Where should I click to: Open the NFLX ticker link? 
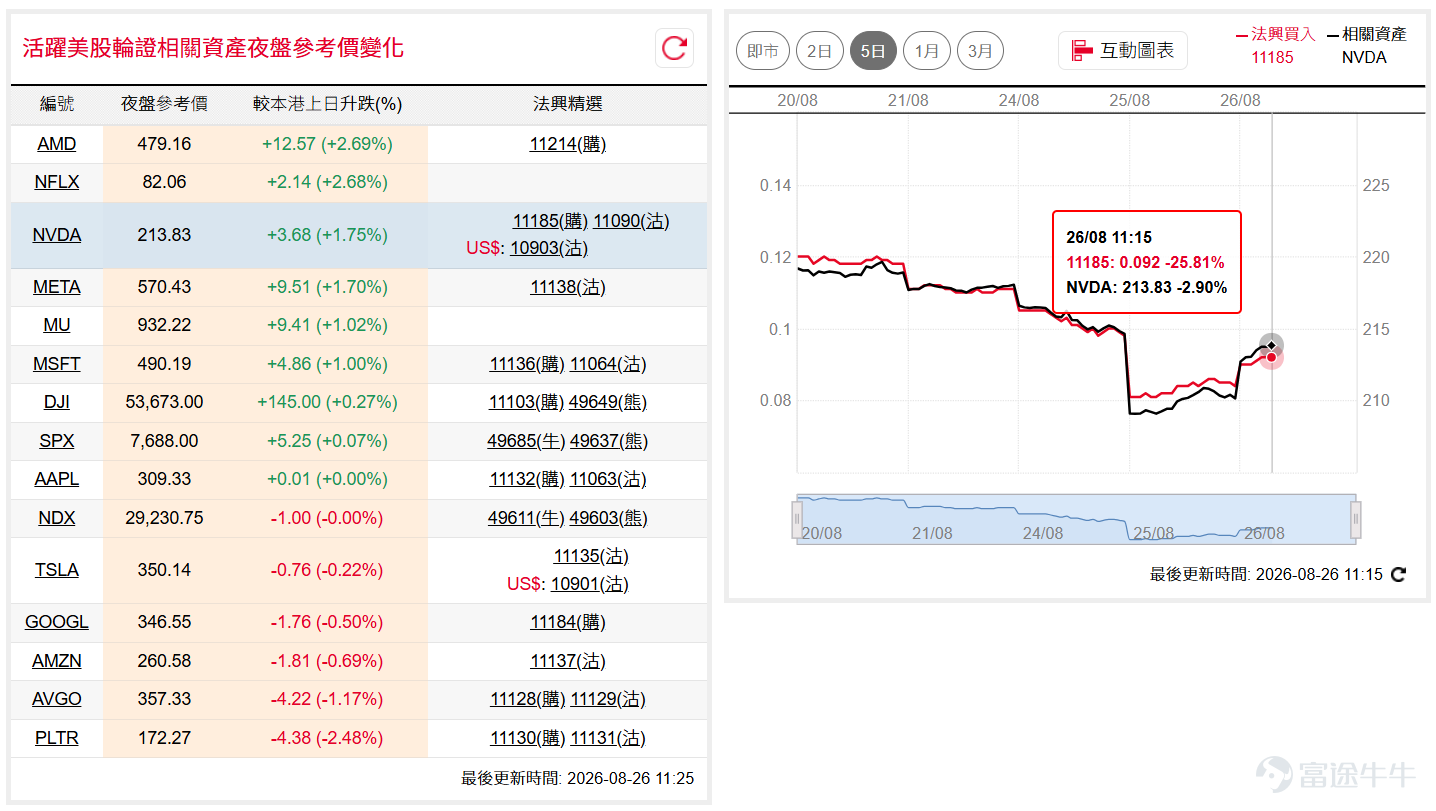pos(57,182)
